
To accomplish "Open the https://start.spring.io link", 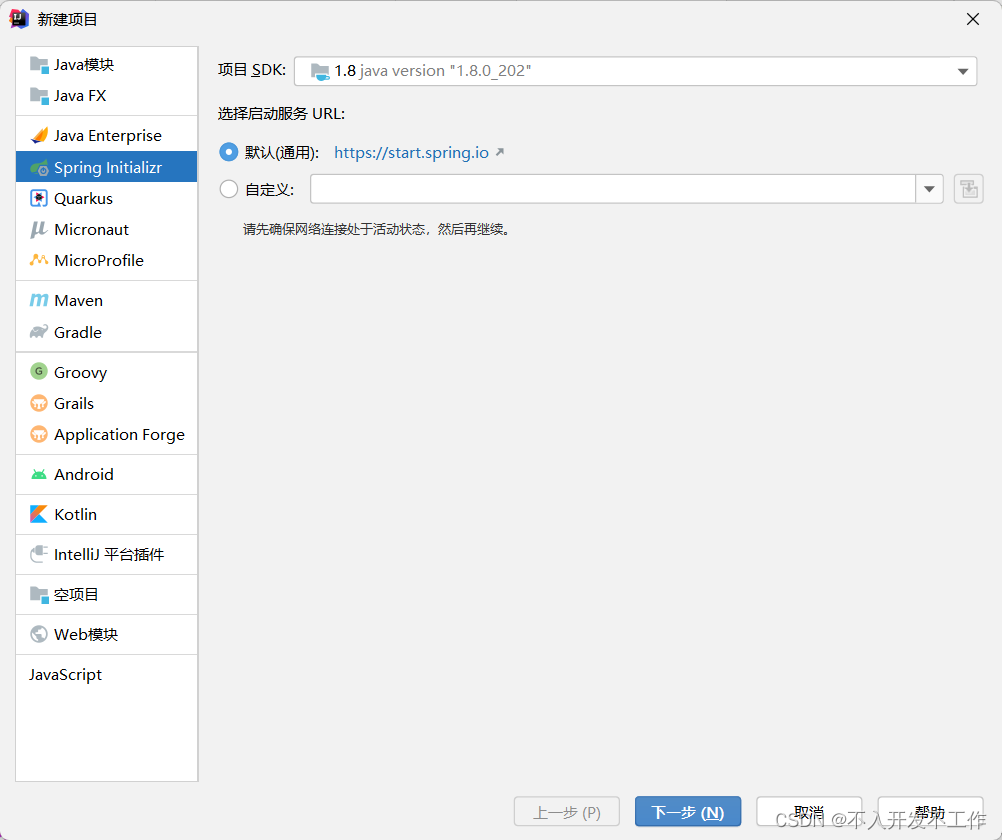I will click(412, 152).
